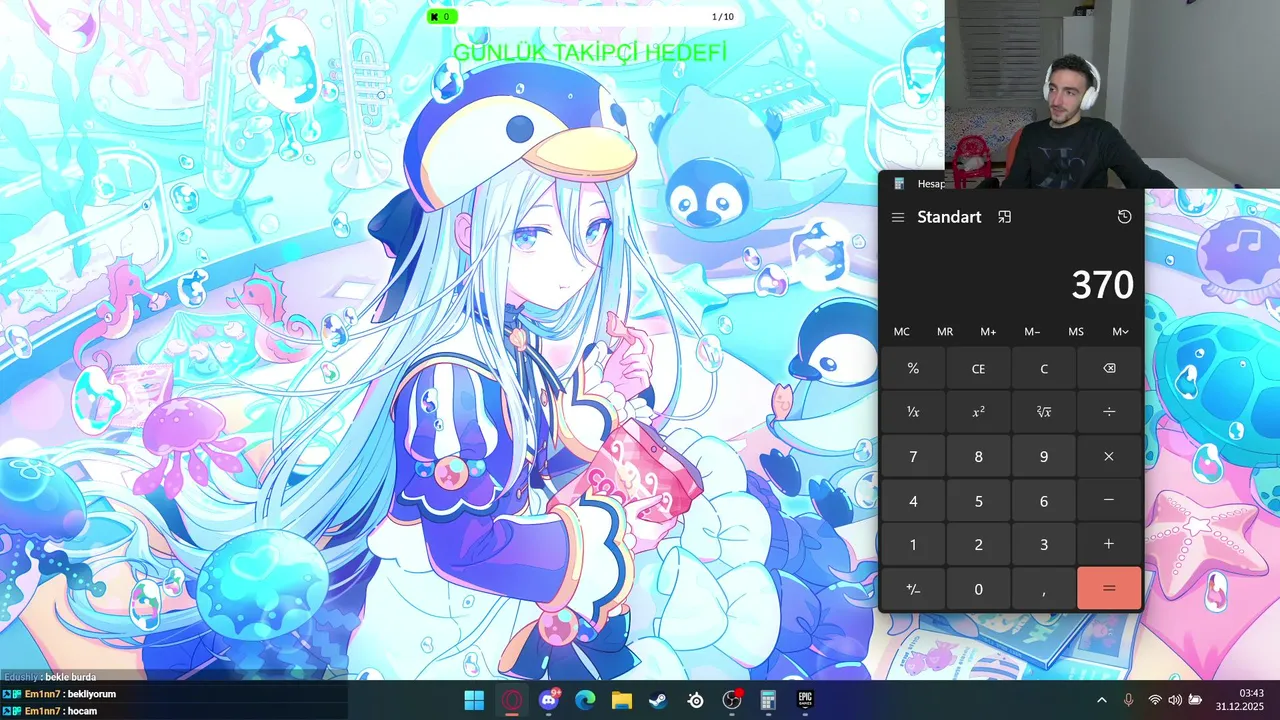Click the 370 value in the calculator display
This screenshot has height=720, width=1280.
(1102, 285)
